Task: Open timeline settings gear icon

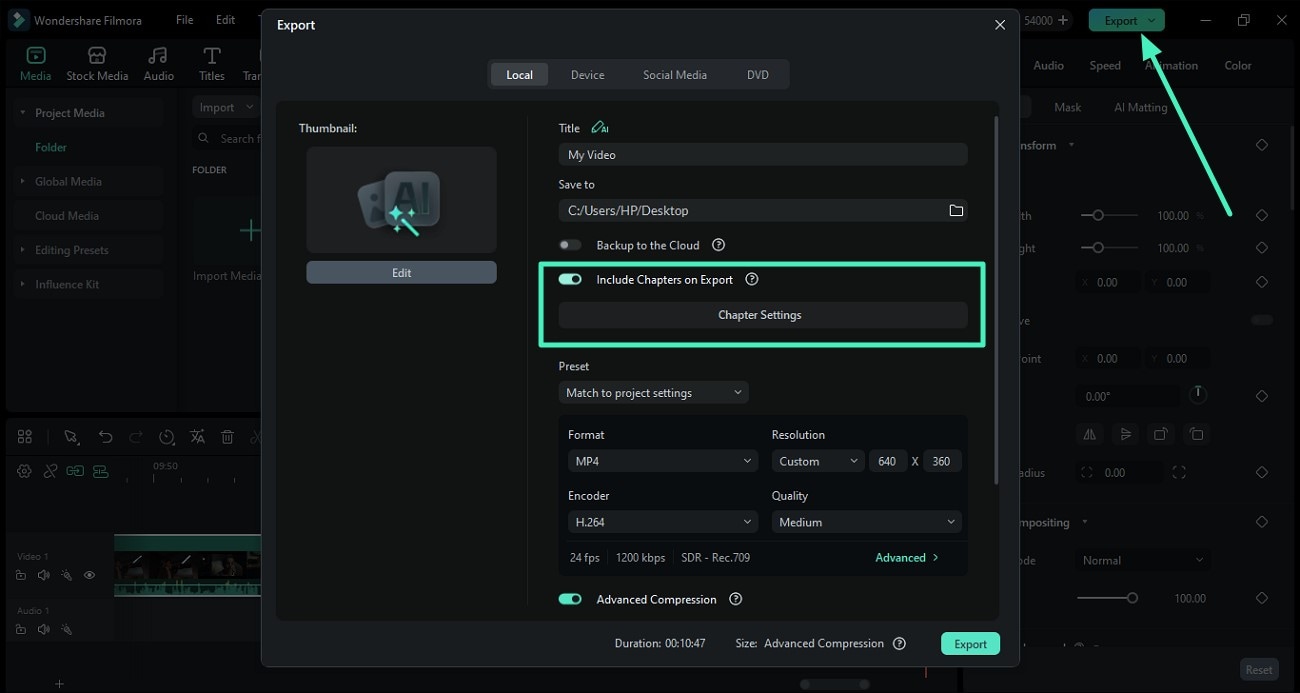Action: pyautogui.click(x=24, y=471)
